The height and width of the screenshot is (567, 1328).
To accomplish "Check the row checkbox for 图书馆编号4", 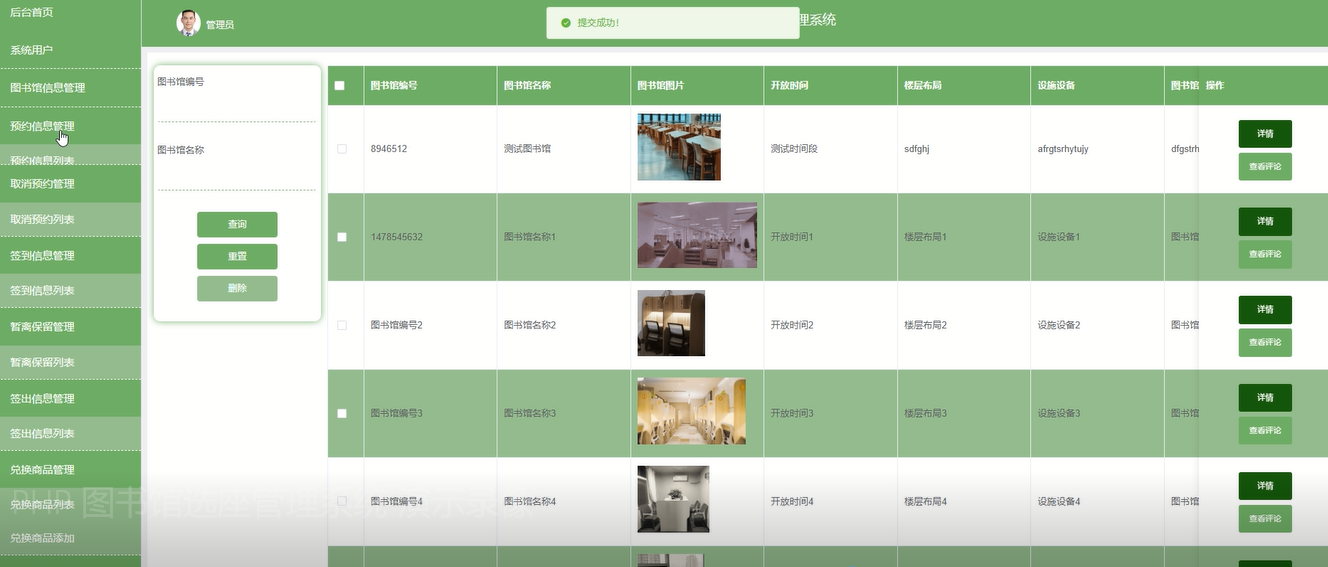I will click(x=342, y=501).
